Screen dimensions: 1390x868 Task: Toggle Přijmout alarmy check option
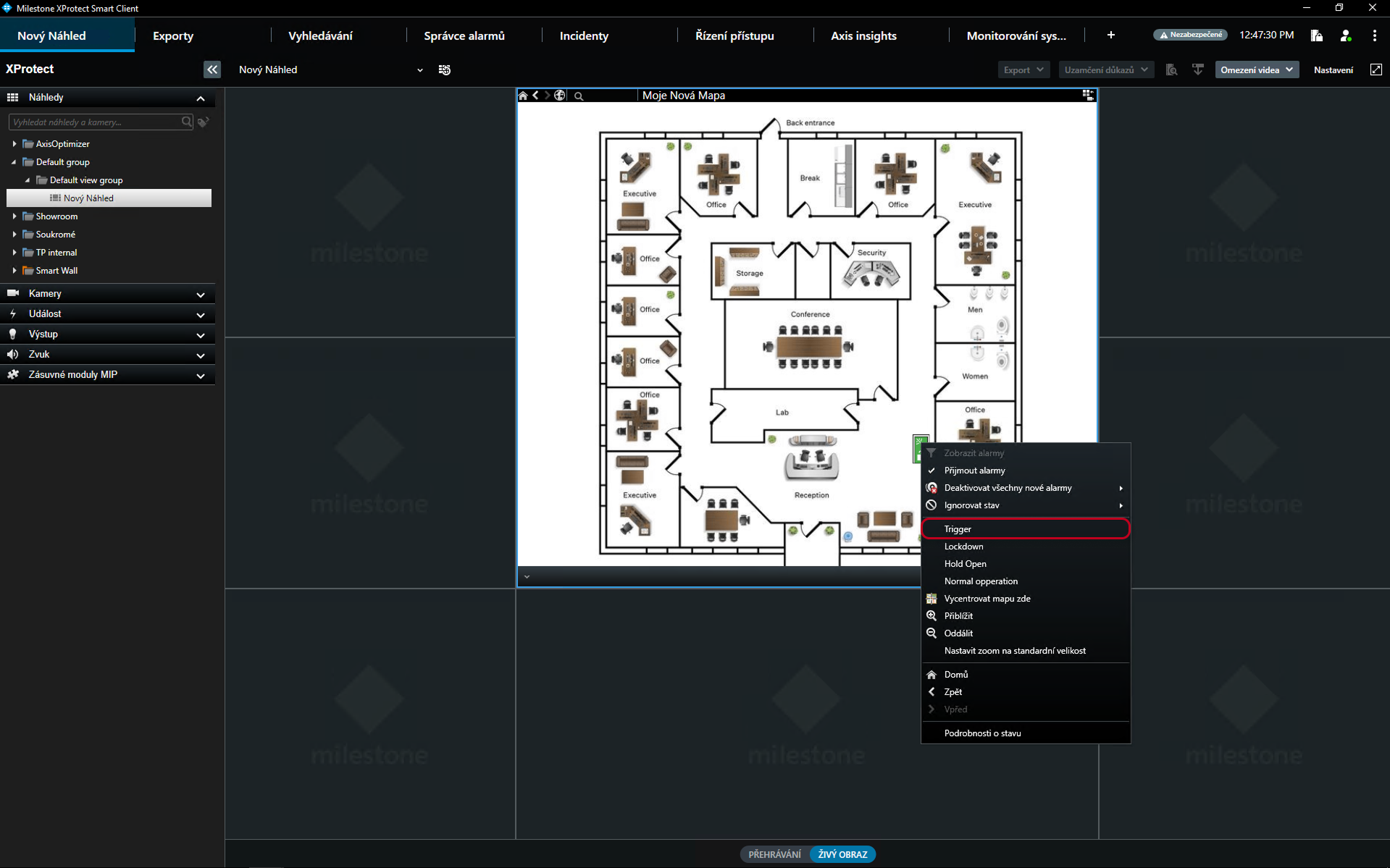1025,471
